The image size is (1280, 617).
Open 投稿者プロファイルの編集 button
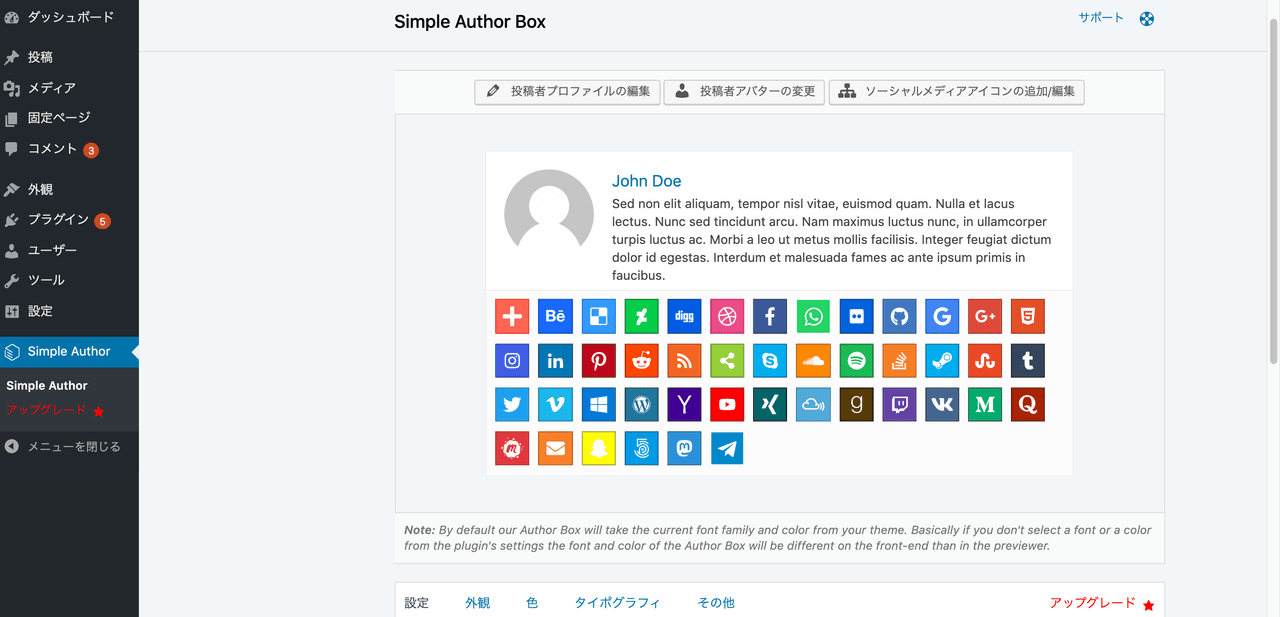click(x=567, y=92)
